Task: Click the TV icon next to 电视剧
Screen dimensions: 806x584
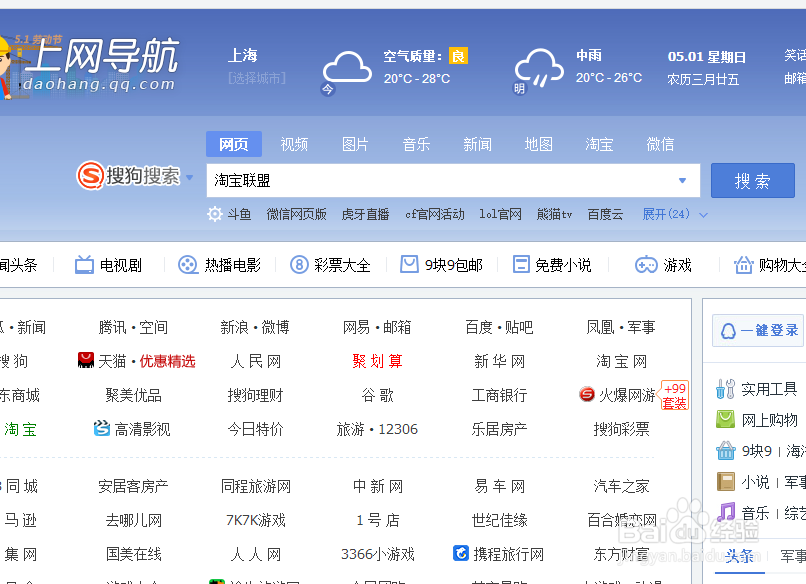Action: 84,265
